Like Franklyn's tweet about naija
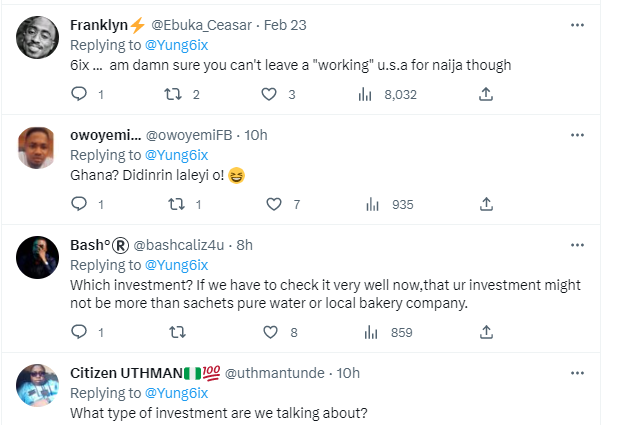This screenshot has height=425, width=626. 270,94
